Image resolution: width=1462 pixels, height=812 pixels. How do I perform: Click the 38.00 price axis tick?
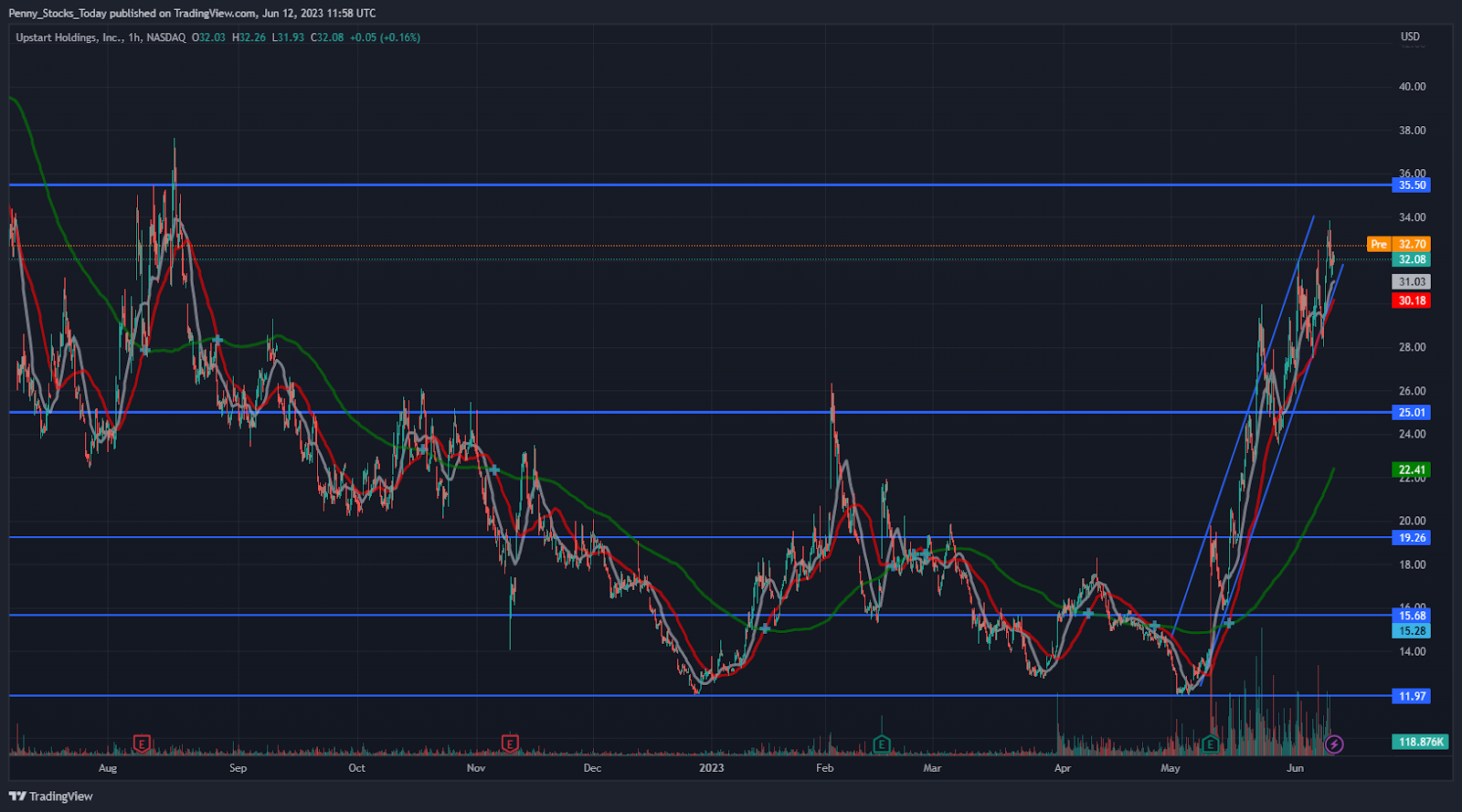[1412, 131]
